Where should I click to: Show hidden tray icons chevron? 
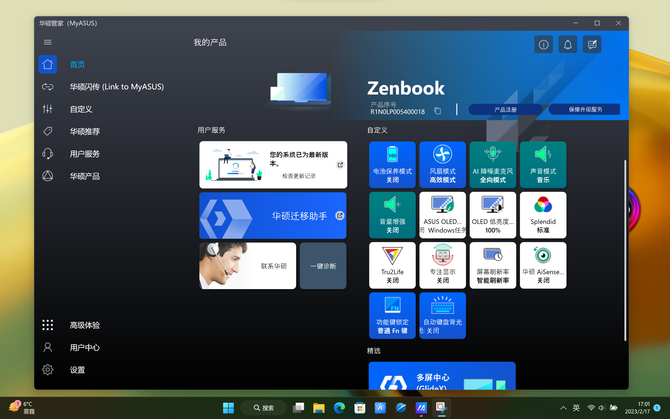563,408
